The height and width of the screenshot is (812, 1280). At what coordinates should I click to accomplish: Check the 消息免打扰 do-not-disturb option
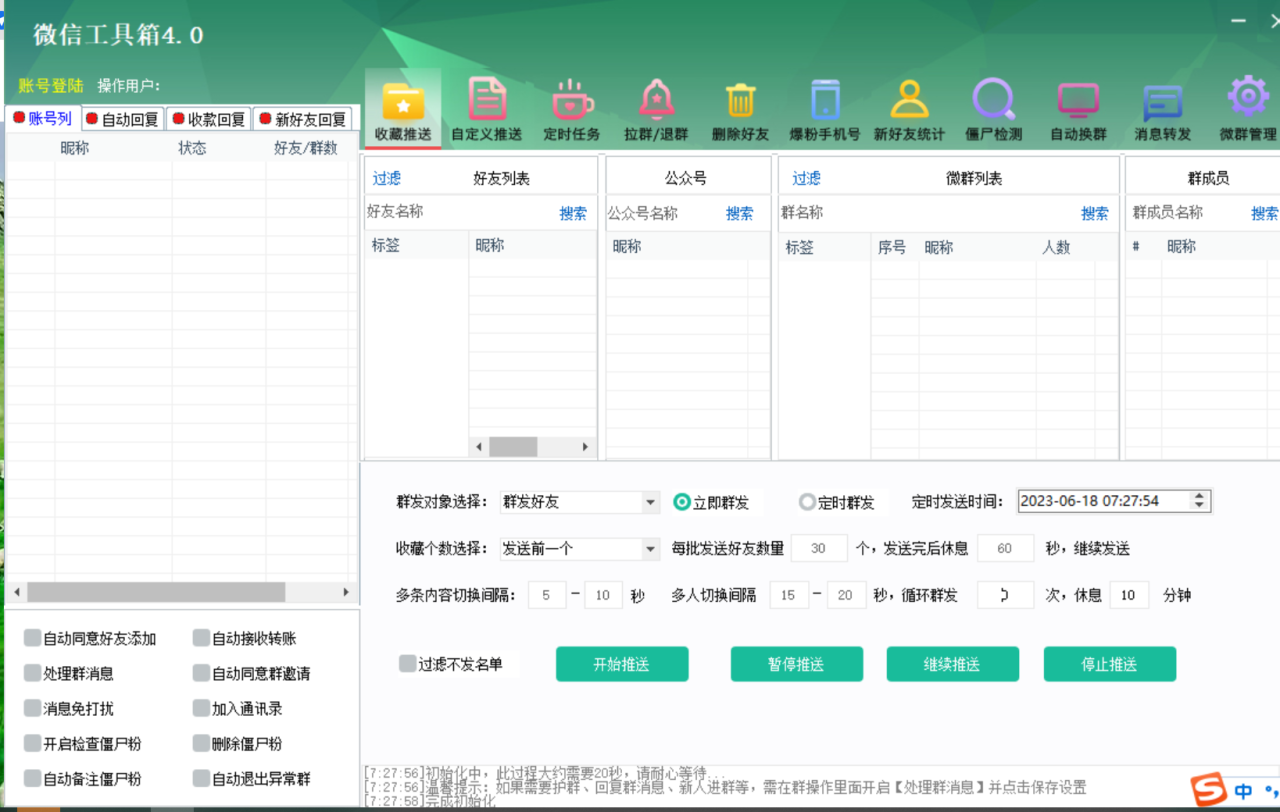(31, 708)
